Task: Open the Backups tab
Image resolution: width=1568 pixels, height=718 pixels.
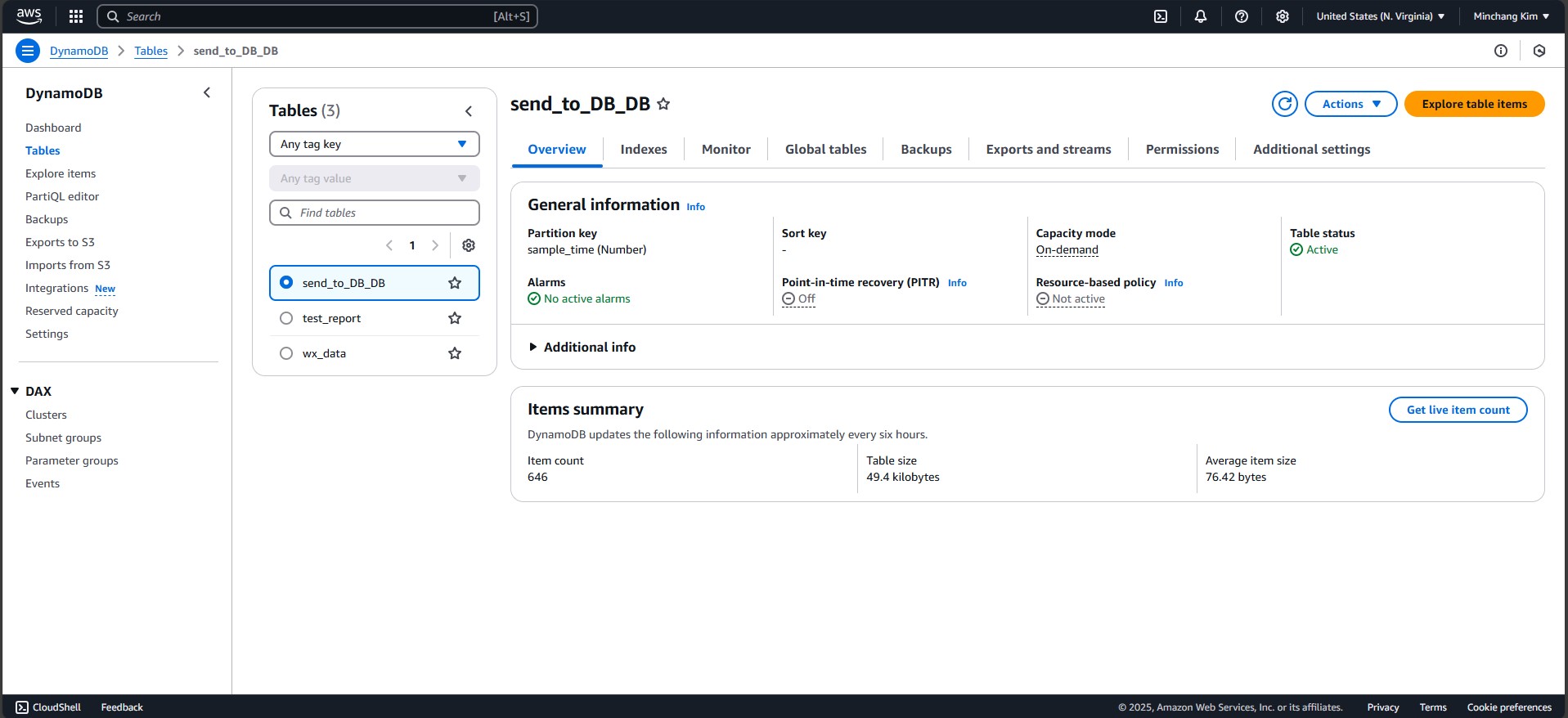Action: (x=926, y=150)
